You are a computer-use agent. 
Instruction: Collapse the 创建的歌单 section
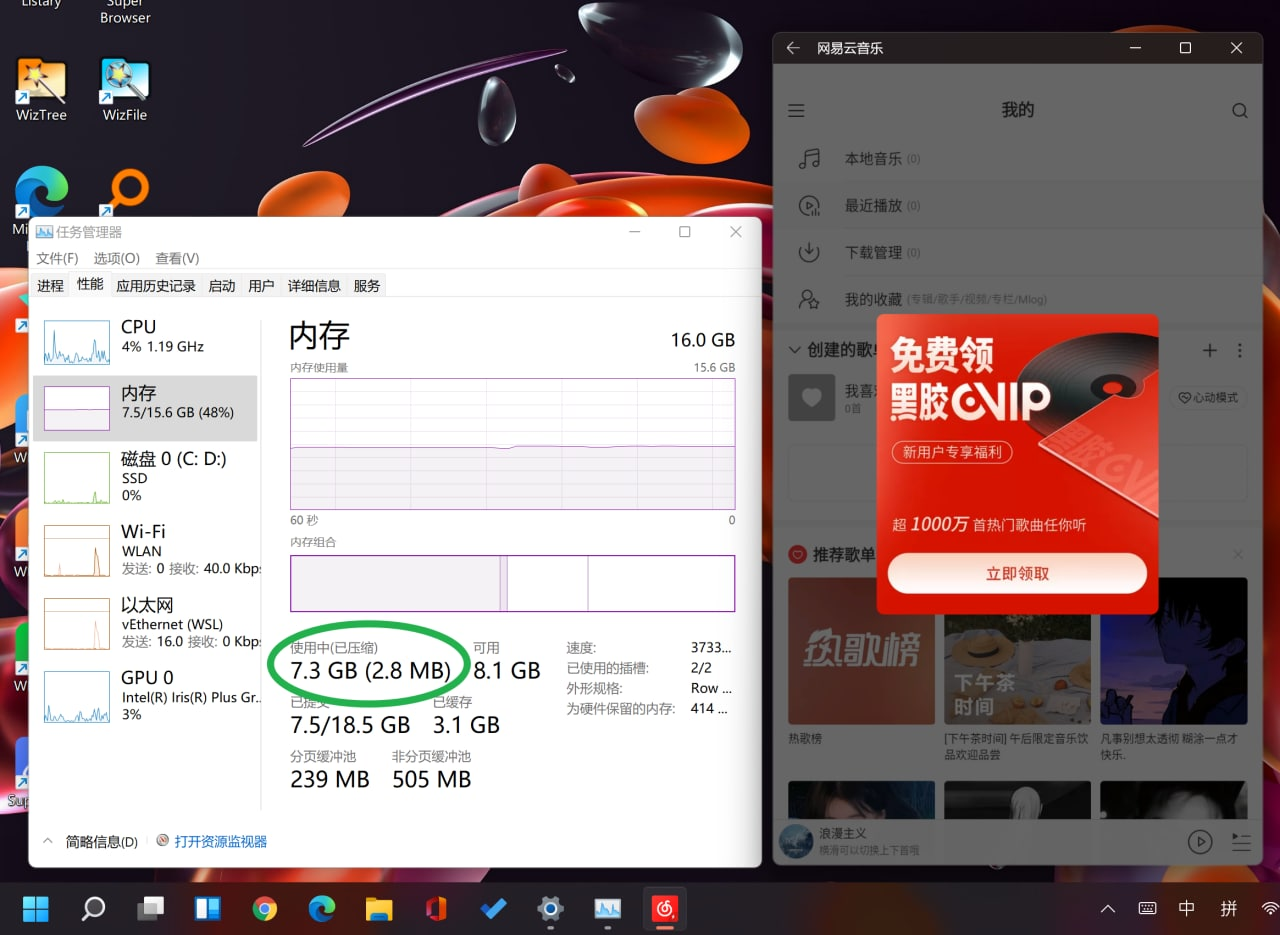(x=796, y=350)
